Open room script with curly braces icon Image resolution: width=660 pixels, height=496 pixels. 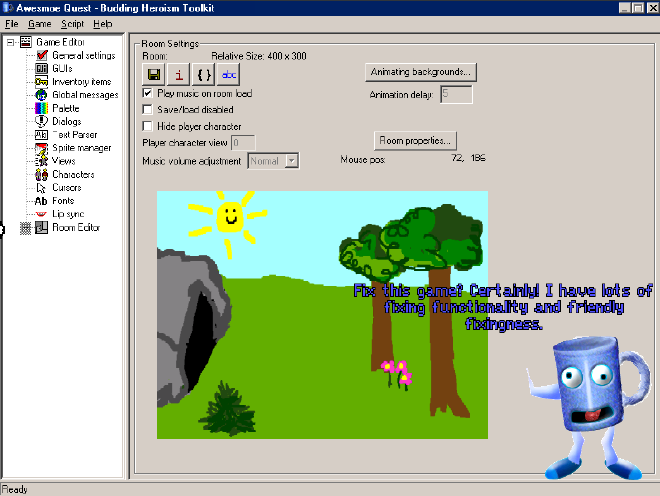204,74
